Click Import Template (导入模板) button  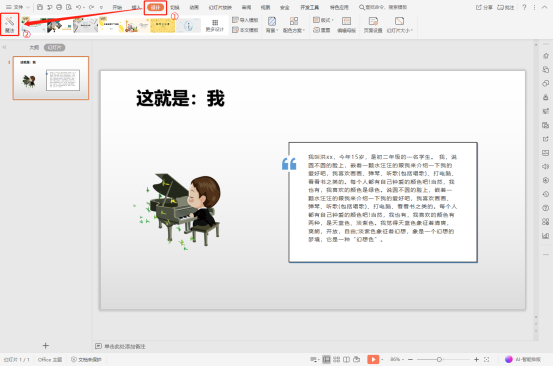pos(245,20)
